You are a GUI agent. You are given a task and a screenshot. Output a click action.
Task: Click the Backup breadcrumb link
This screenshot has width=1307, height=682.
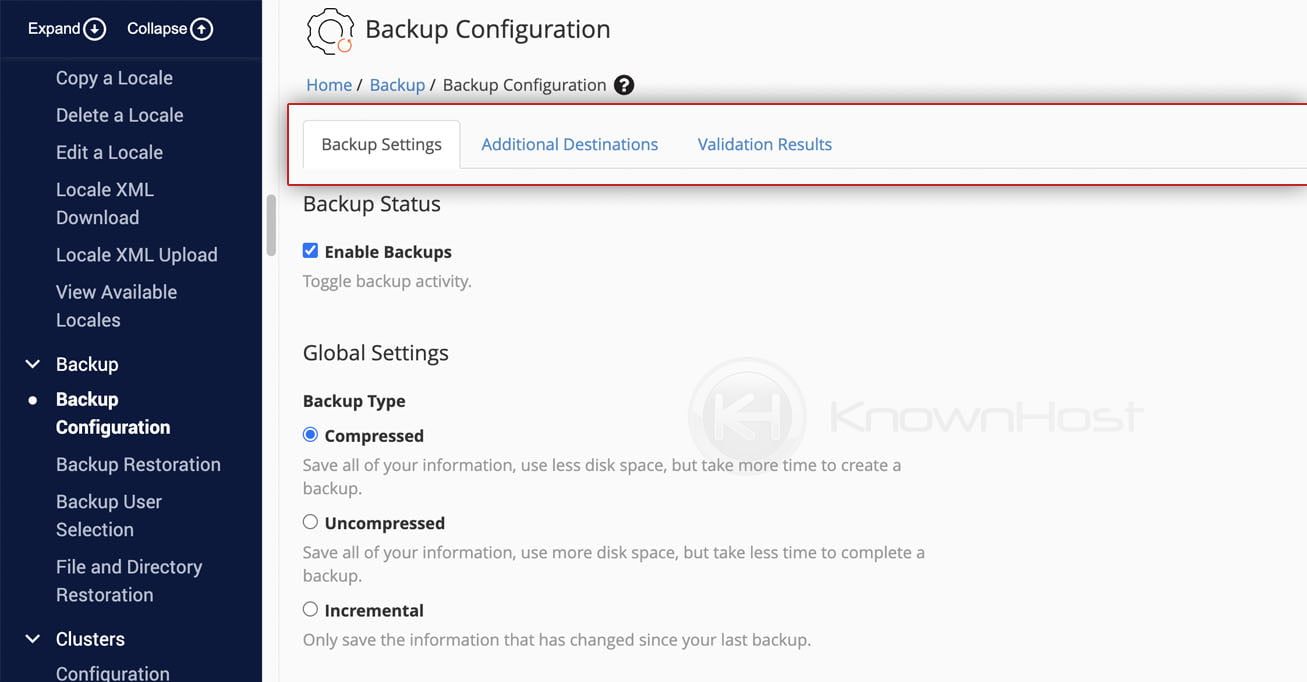tap(397, 84)
